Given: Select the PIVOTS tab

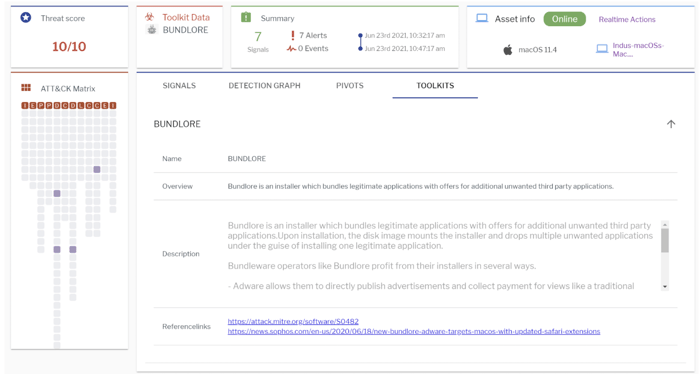Looking at the screenshot, I should [x=350, y=85].
